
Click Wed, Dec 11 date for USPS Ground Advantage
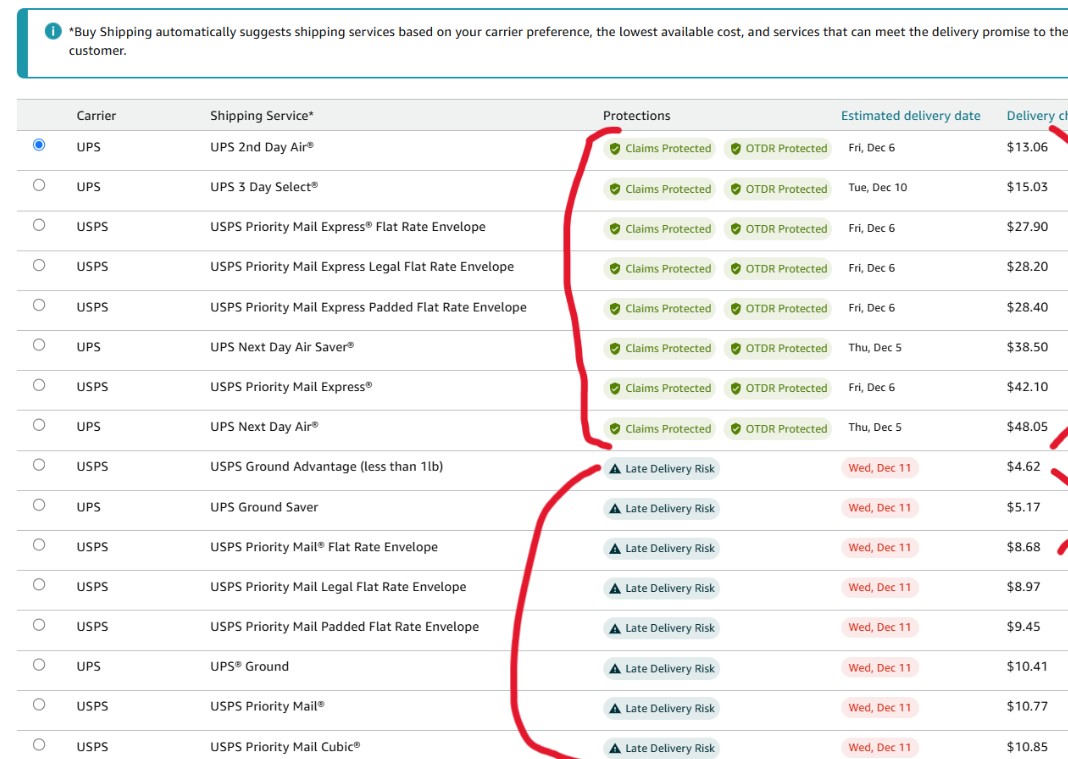[x=879, y=468]
